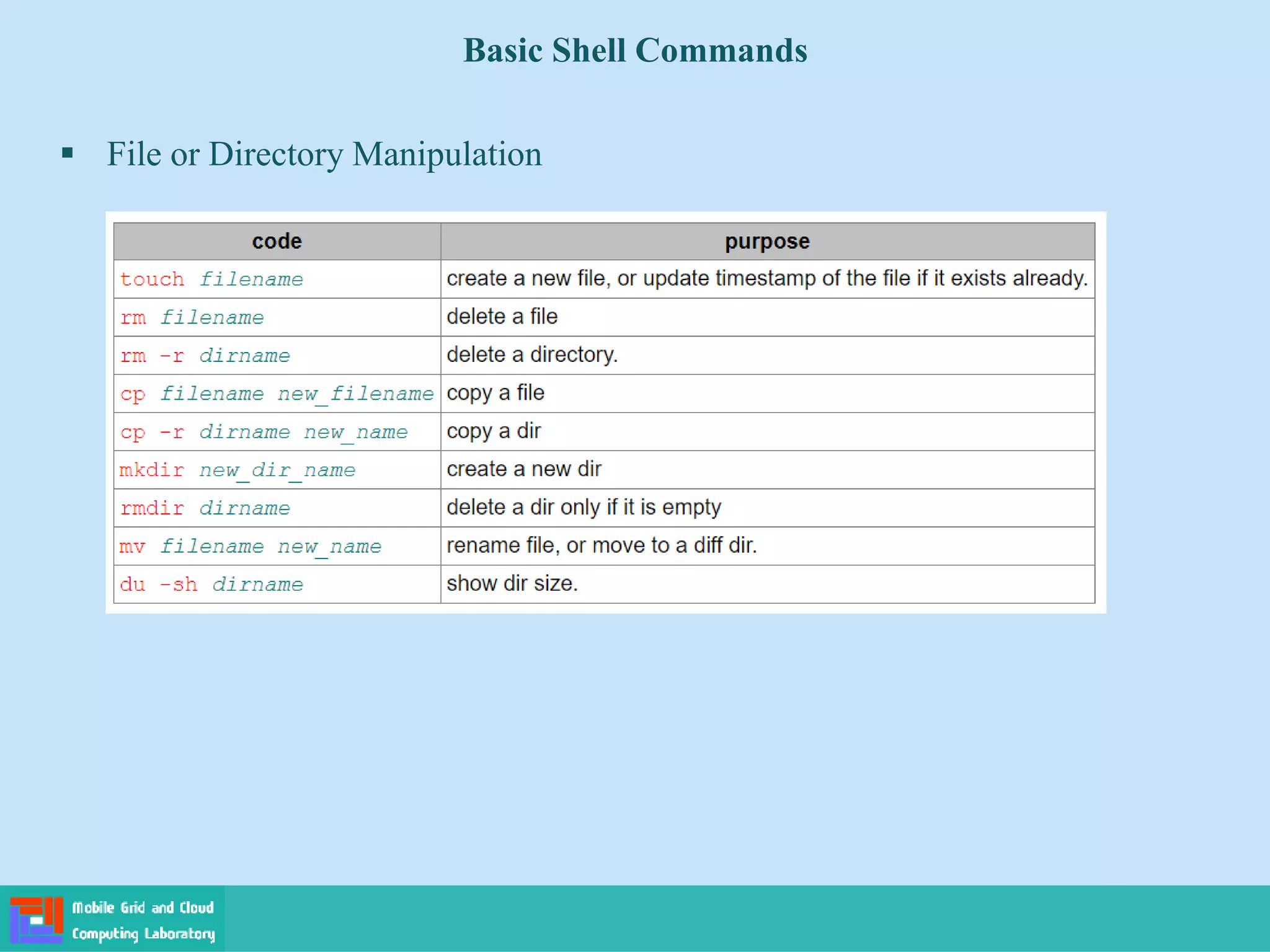Click 'rename file, or move to a diff dir.'

(602, 545)
